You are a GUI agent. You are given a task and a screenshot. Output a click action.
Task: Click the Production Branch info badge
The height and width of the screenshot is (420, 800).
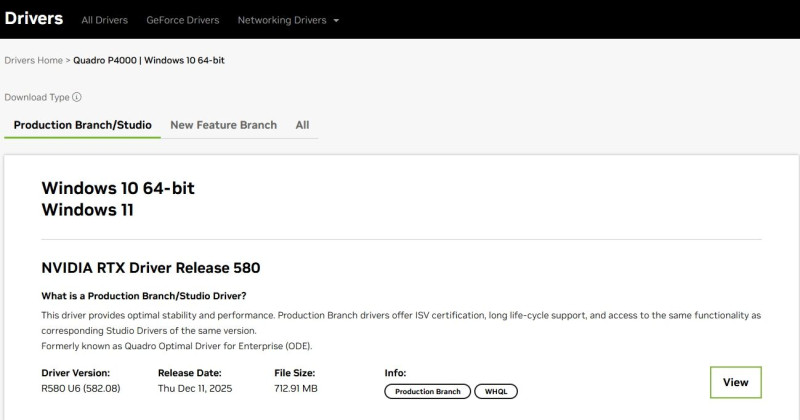click(427, 392)
